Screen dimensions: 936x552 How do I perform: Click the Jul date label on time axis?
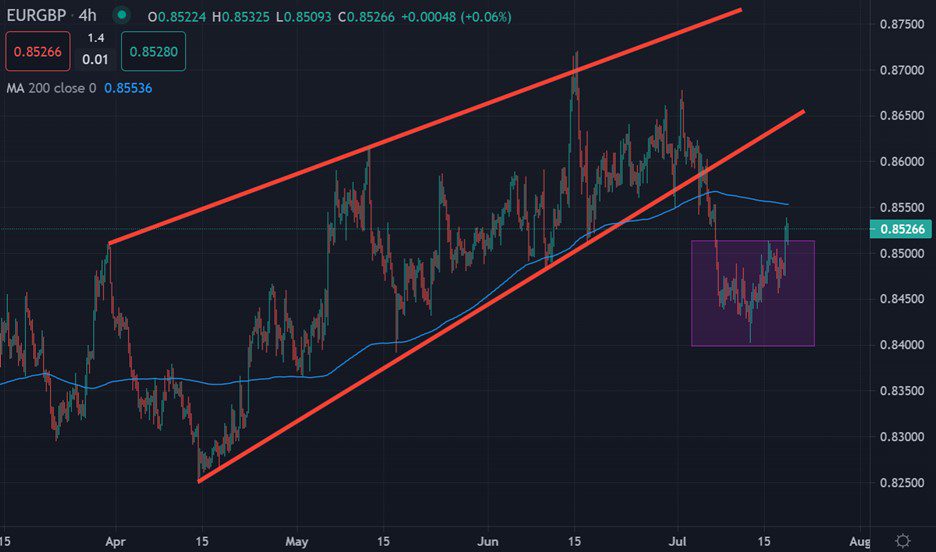(x=678, y=542)
